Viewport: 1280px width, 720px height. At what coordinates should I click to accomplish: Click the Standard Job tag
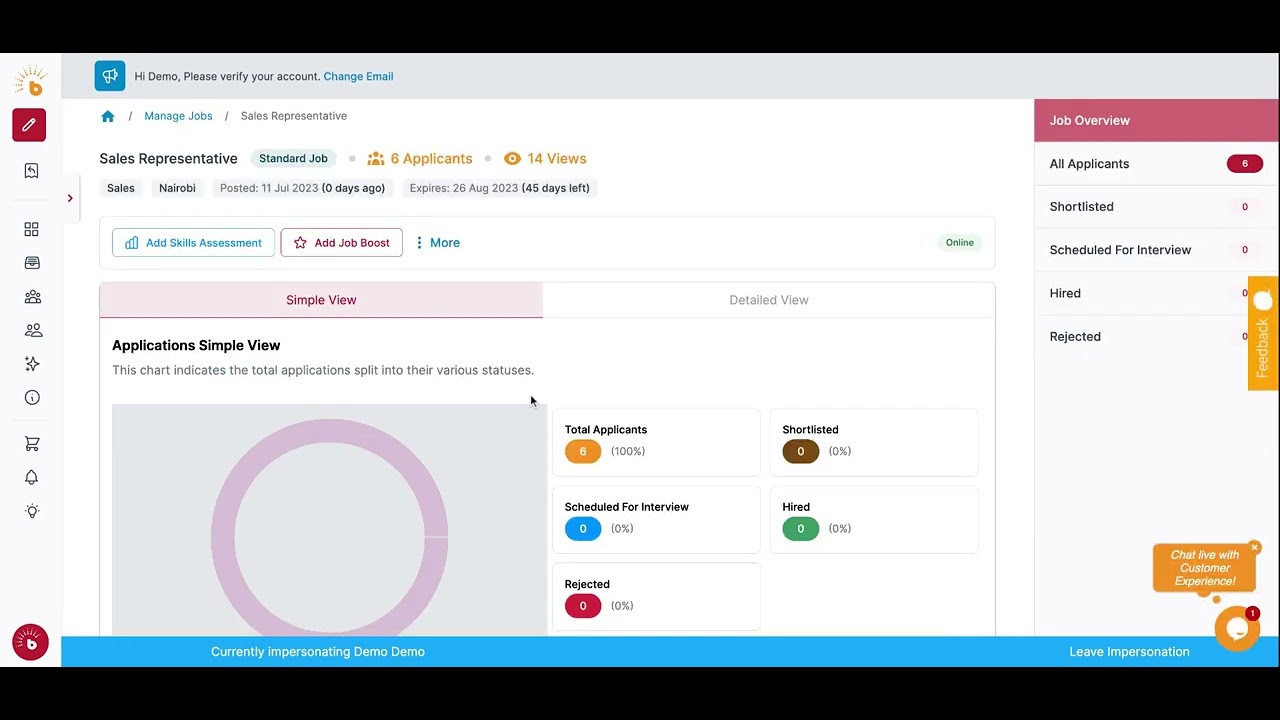tap(293, 159)
